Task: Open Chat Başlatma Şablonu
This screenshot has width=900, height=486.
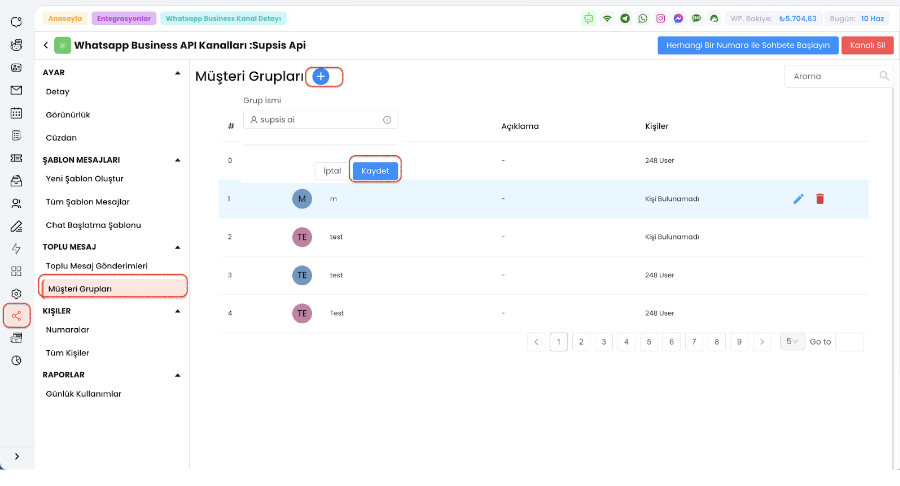Action: (x=93, y=225)
